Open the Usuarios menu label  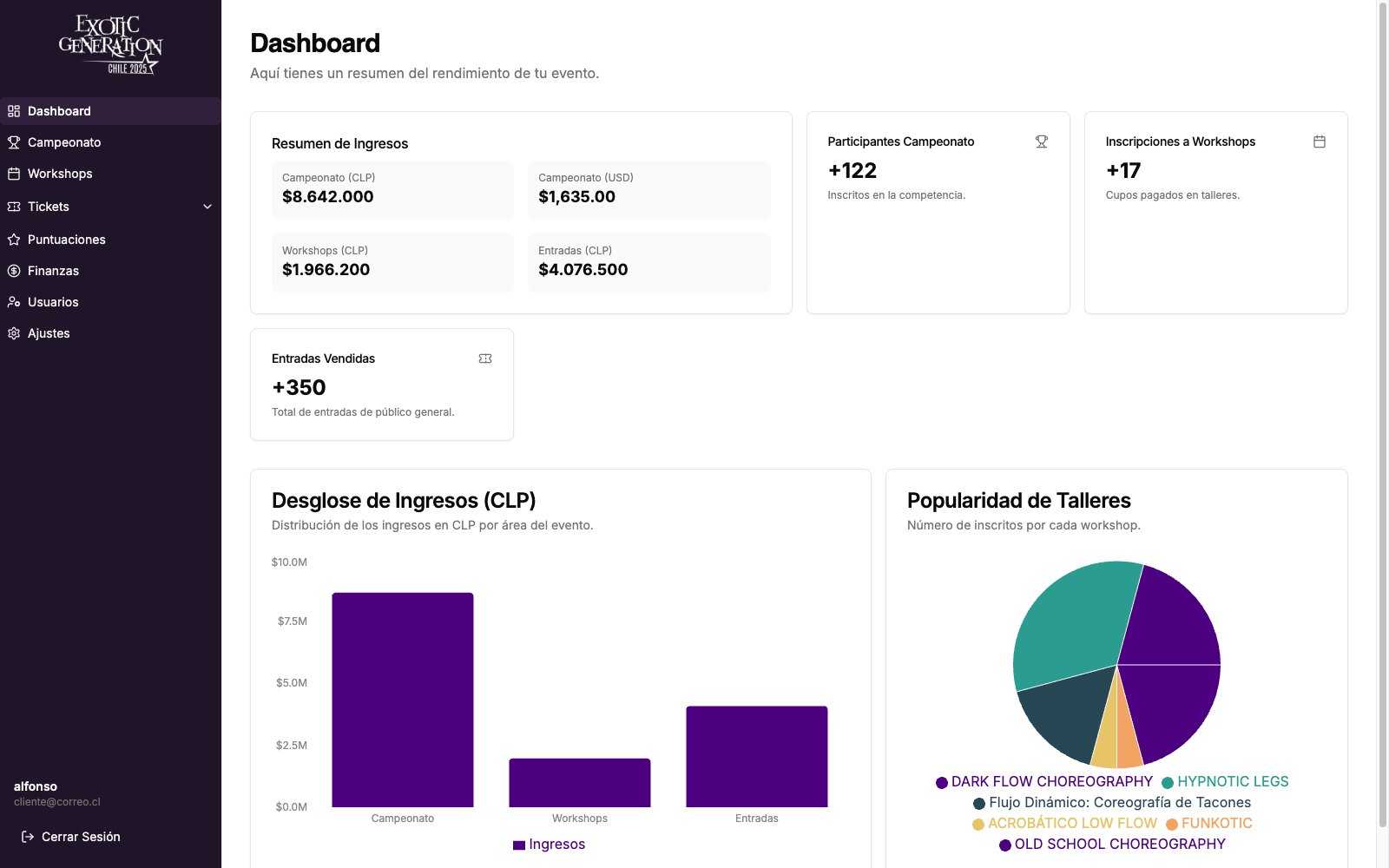tap(53, 302)
